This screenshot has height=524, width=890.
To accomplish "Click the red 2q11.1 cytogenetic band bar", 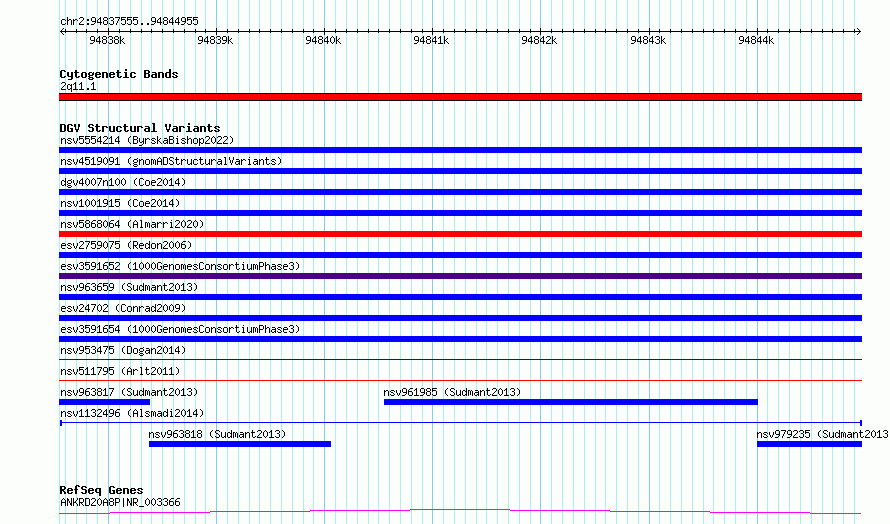I will 460,97.
